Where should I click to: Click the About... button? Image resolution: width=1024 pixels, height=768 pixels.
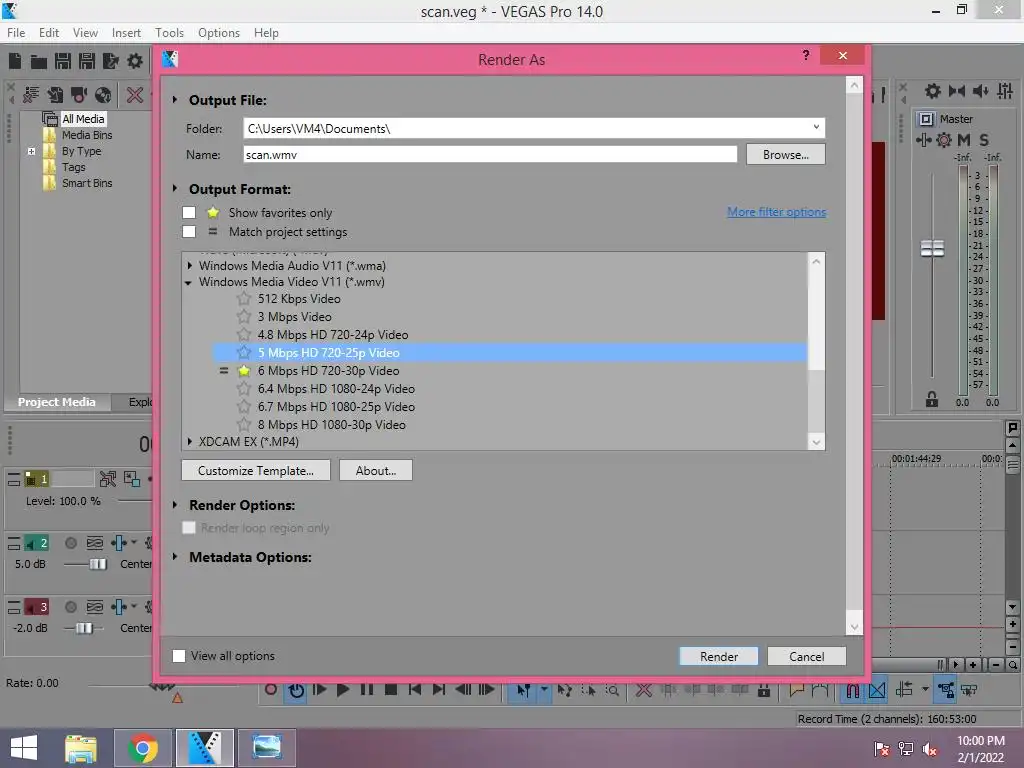(x=376, y=470)
